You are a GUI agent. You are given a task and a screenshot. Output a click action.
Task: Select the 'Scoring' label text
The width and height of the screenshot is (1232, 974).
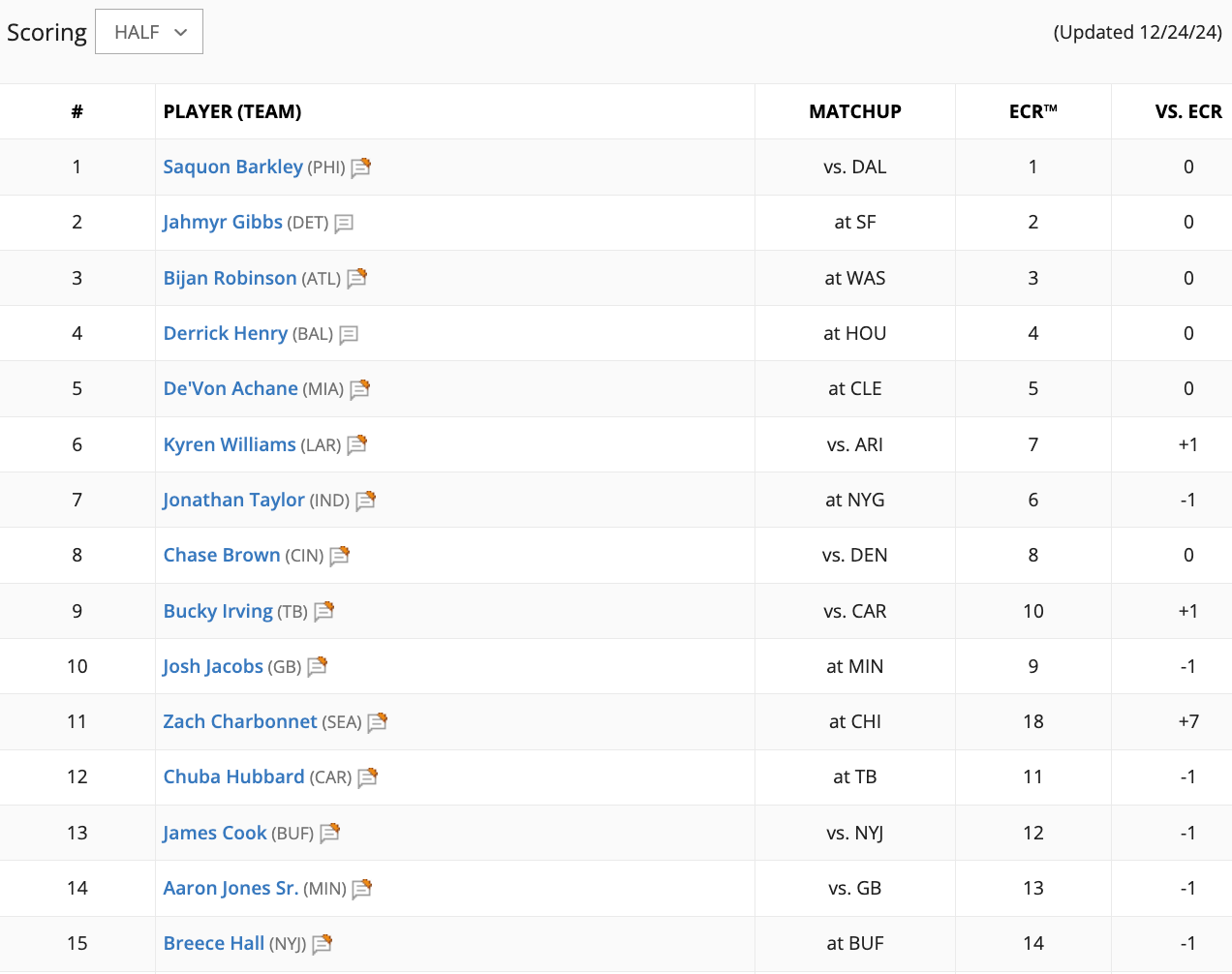[x=46, y=33]
